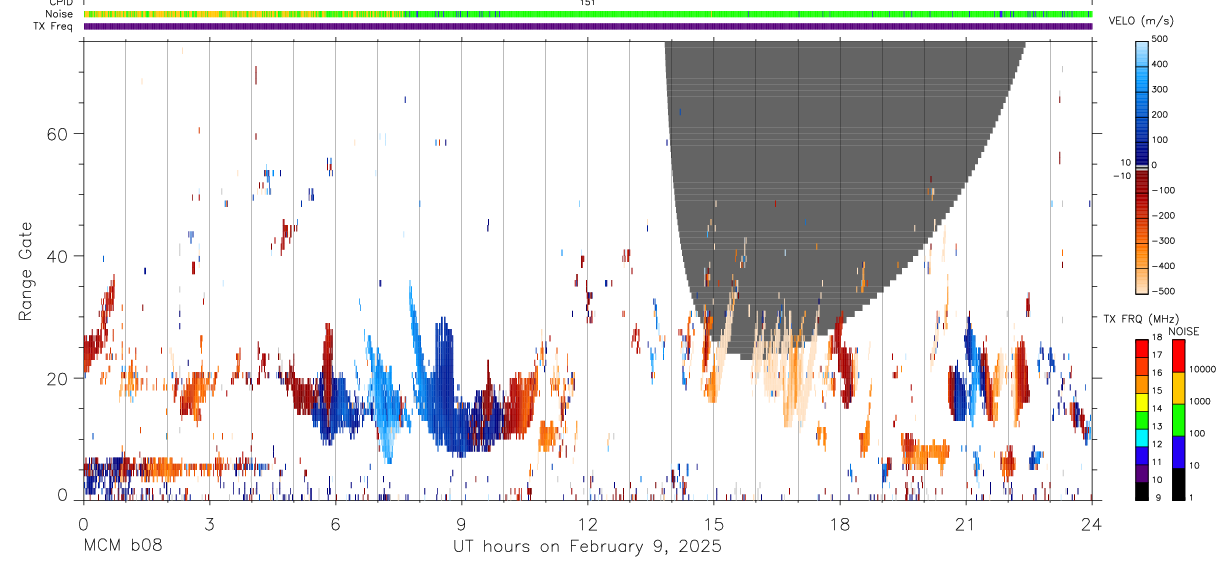Click the -400 label on velocity scale
Viewport: 1228px width, 567px height.
[1165, 266]
